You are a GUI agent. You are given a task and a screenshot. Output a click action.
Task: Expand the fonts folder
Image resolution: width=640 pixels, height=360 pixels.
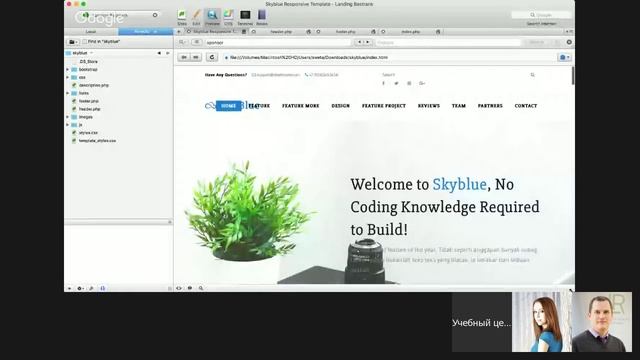[68, 93]
